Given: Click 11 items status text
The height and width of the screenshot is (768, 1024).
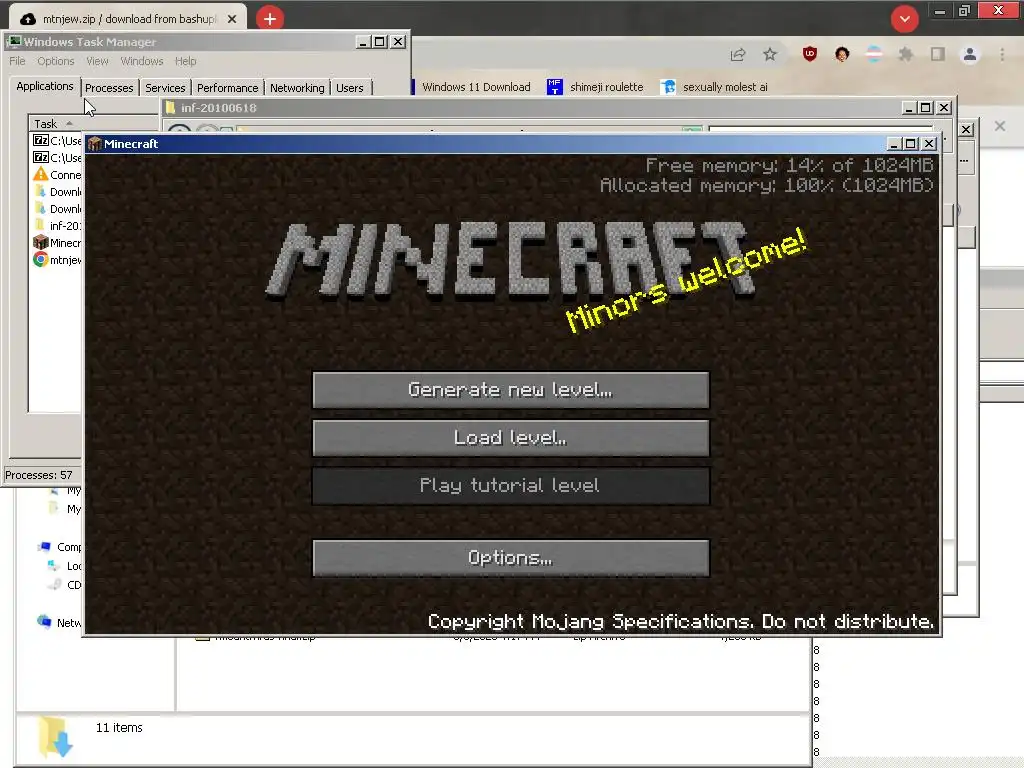Looking at the screenshot, I should click(x=119, y=728).
